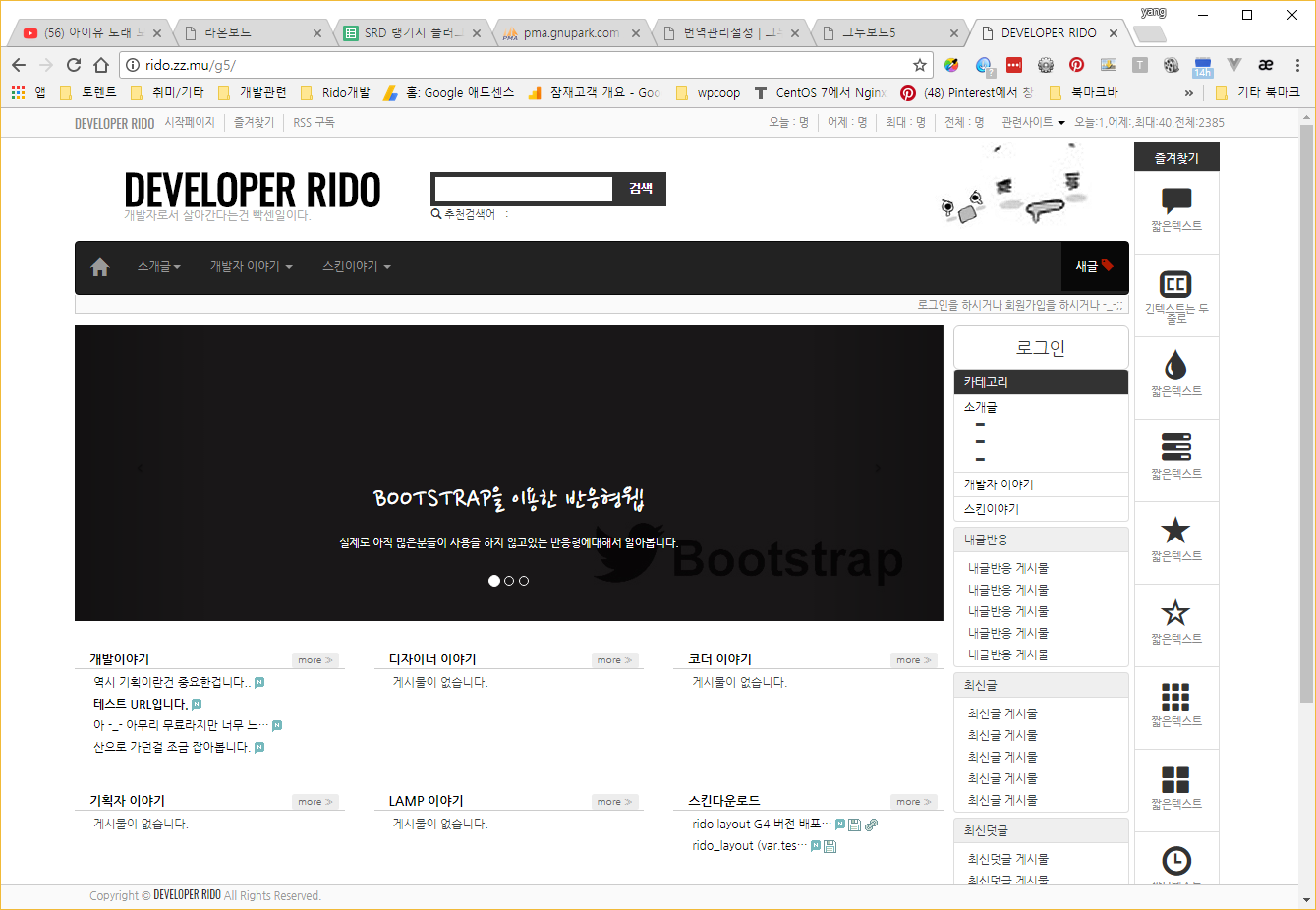Switch to the third carousel slide dot
This screenshot has width=1316, height=910.
(524, 581)
